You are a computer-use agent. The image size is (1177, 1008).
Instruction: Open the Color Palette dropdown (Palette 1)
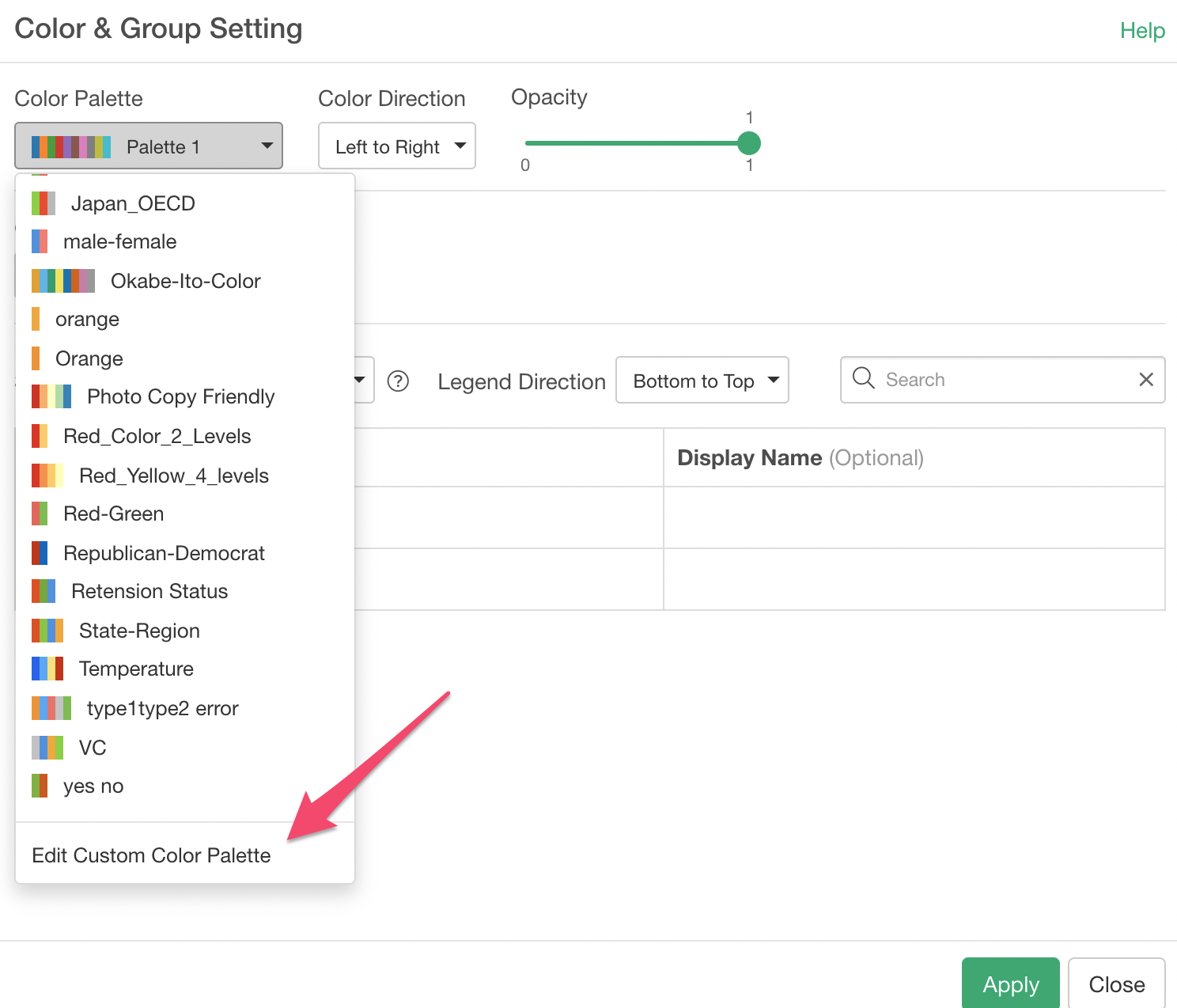coord(149,146)
